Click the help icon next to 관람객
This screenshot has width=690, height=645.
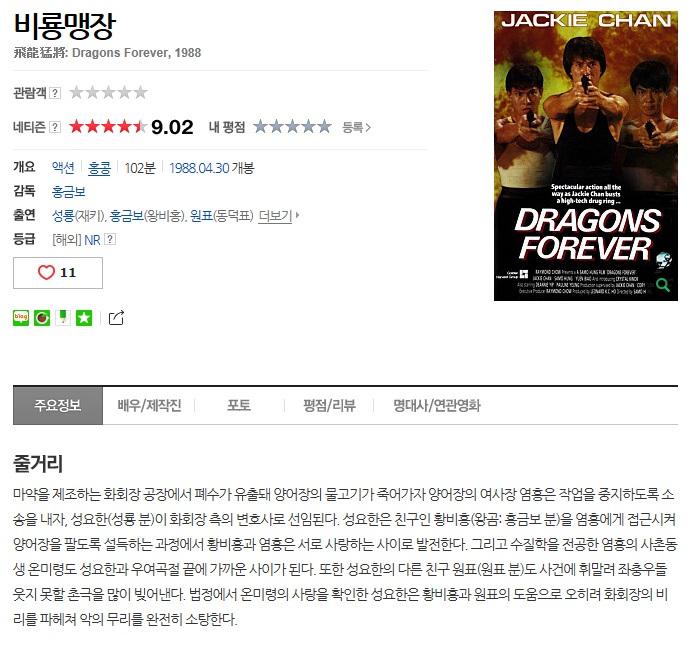point(55,93)
